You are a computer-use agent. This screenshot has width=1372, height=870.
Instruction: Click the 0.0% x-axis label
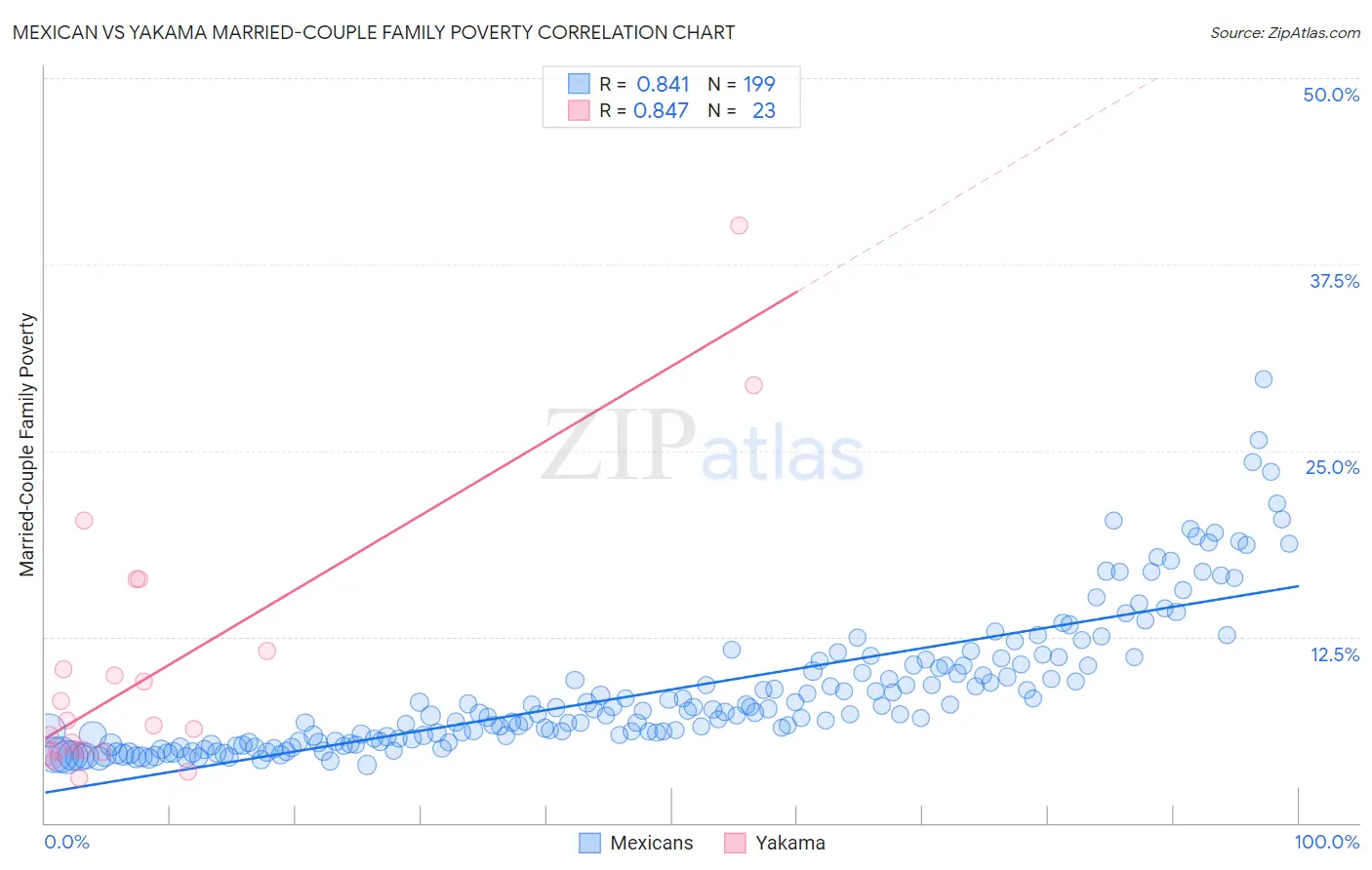pos(66,842)
